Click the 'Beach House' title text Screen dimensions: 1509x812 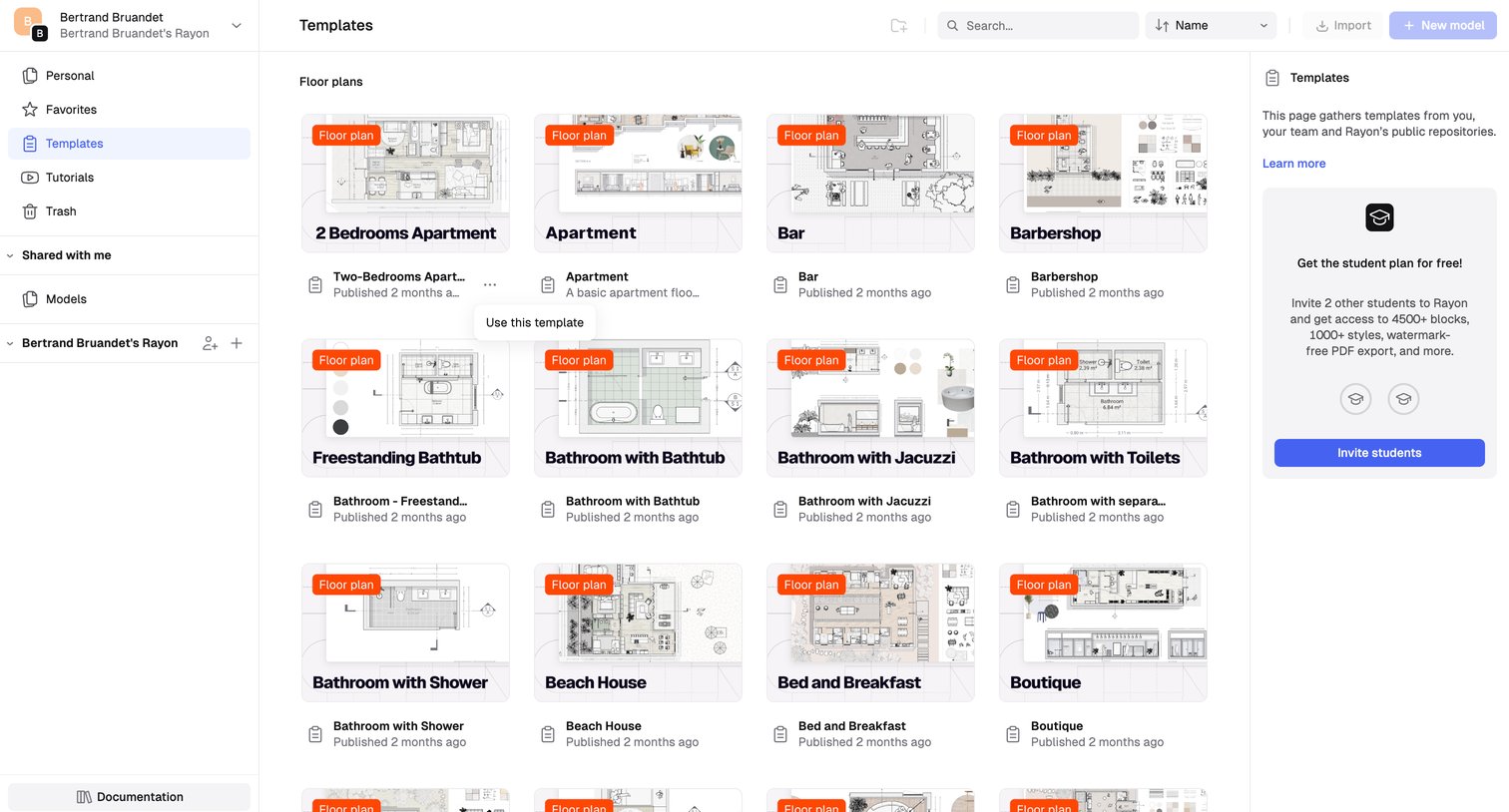pos(604,726)
